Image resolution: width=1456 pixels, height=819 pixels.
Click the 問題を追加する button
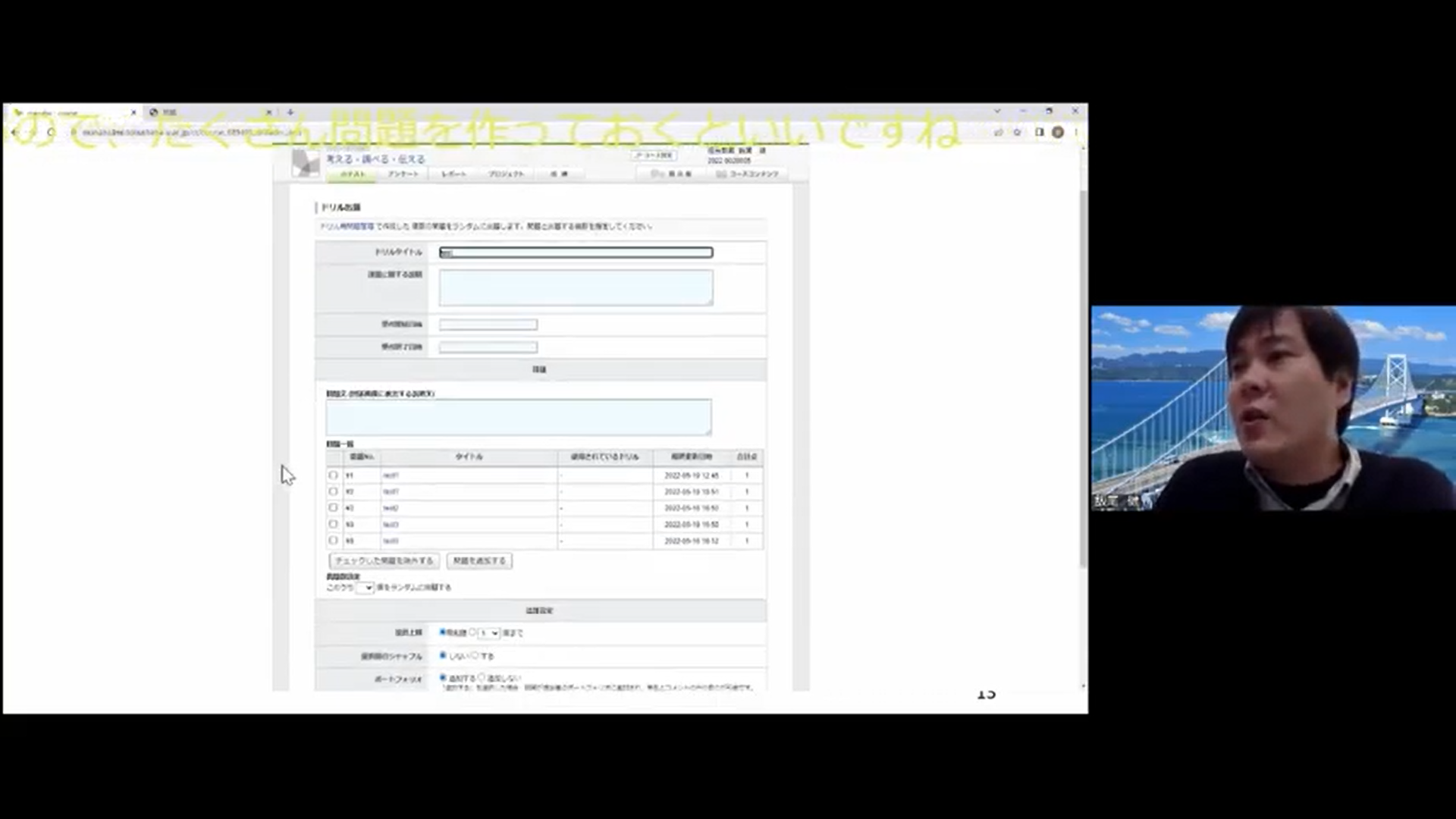tap(479, 561)
